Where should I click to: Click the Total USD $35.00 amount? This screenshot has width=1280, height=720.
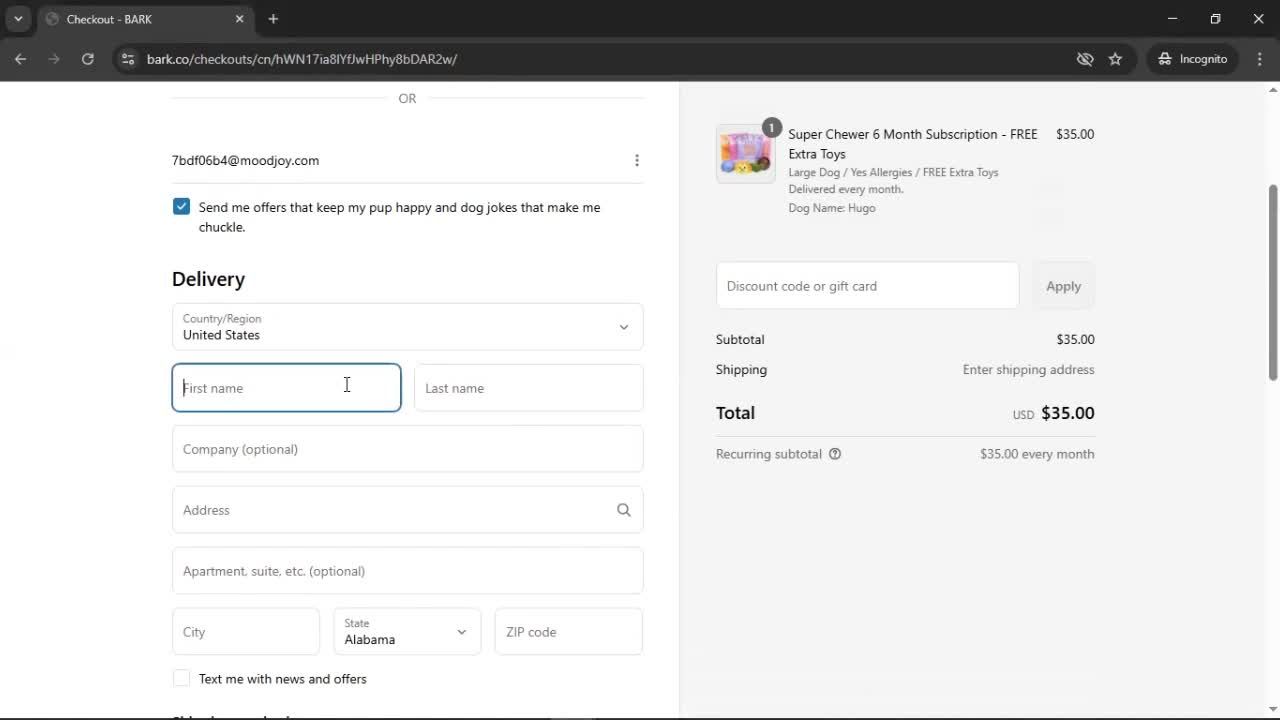pyautogui.click(x=1053, y=413)
